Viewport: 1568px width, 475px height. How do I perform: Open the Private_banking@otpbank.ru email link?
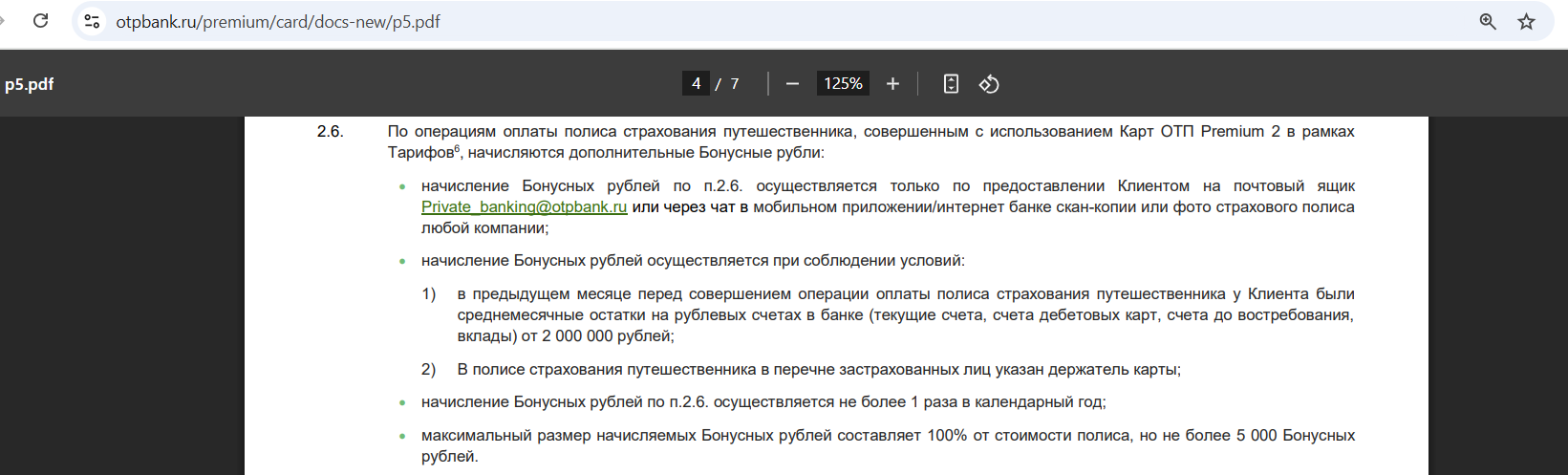tap(524, 206)
